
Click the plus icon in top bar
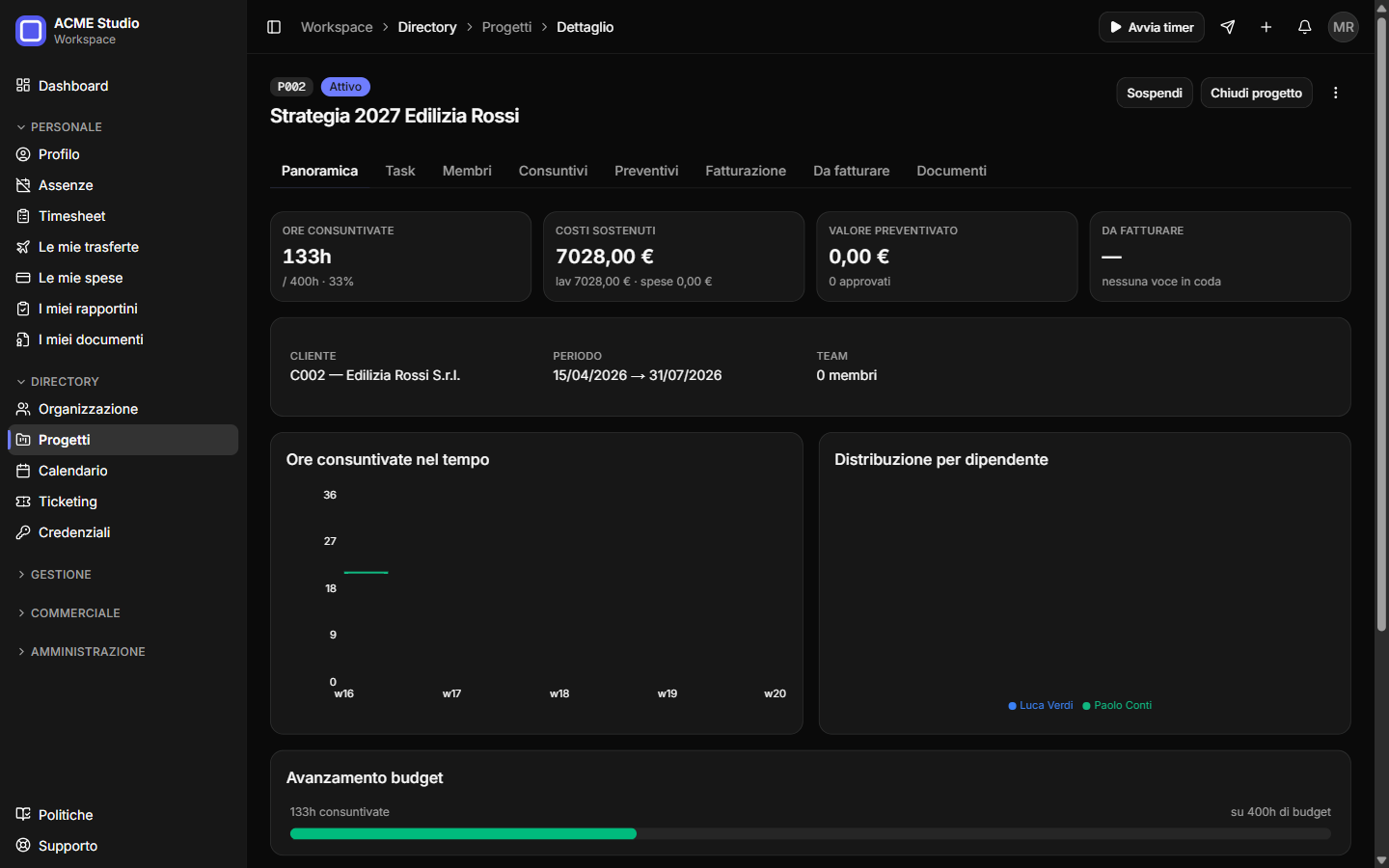pos(1266,27)
